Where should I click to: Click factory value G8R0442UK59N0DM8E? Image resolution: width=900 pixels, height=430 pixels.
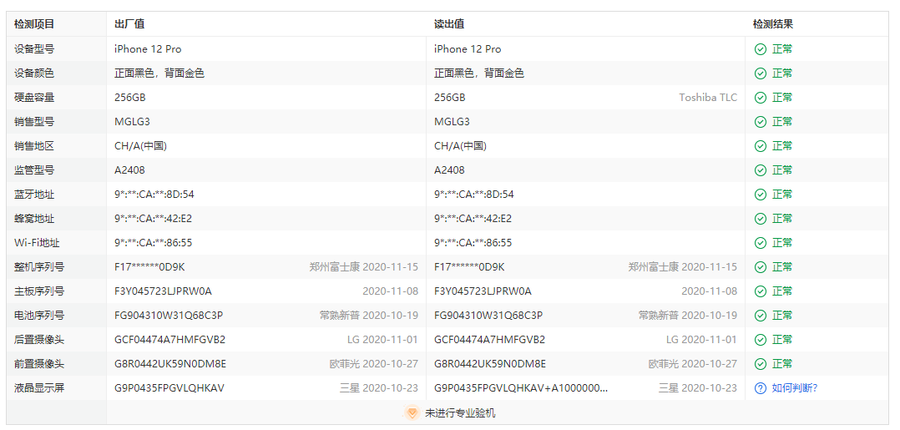coord(170,364)
